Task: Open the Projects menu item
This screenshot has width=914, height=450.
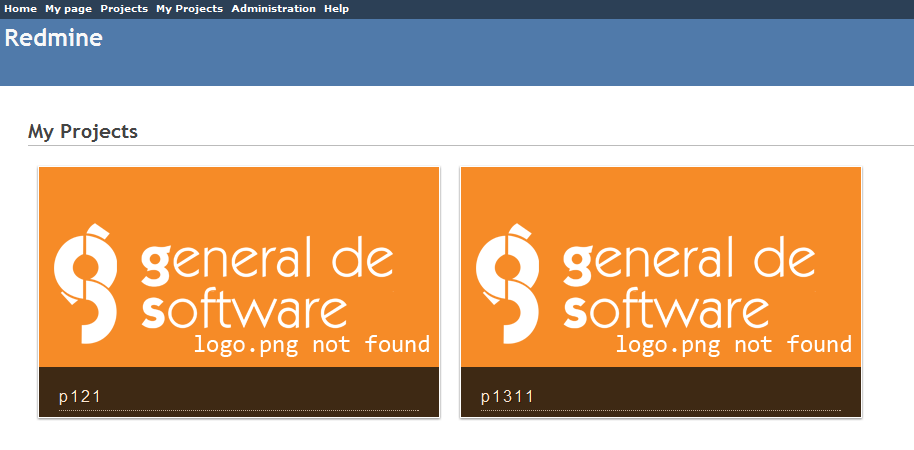Action: (x=124, y=9)
